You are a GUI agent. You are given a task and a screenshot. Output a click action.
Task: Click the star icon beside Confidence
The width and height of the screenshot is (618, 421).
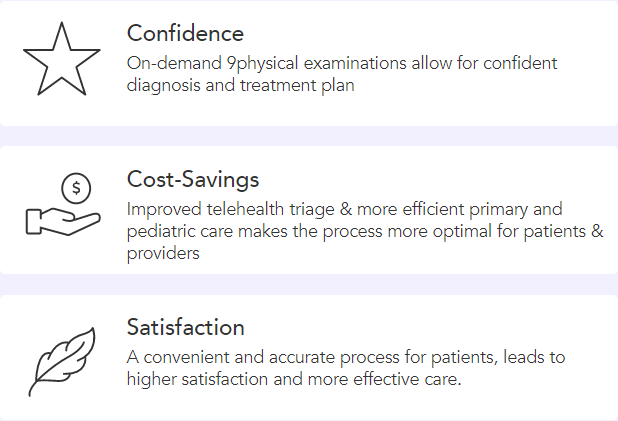pos(62,59)
